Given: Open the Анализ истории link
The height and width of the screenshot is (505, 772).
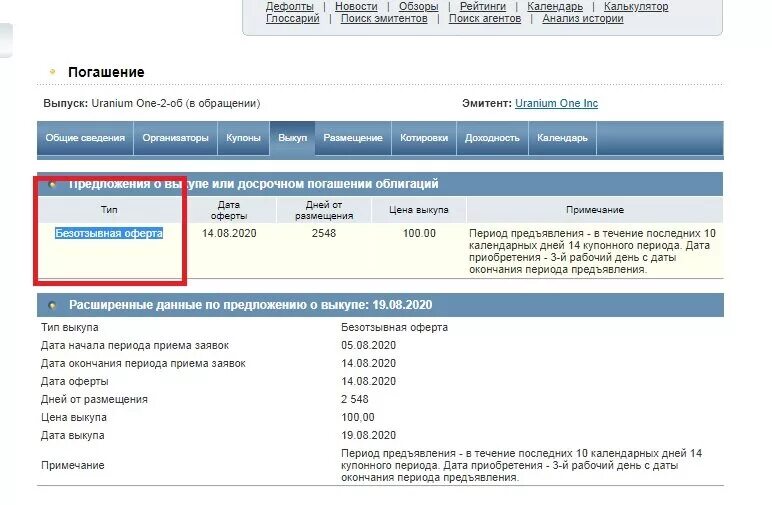Looking at the screenshot, I should click(x=583, y=19).
